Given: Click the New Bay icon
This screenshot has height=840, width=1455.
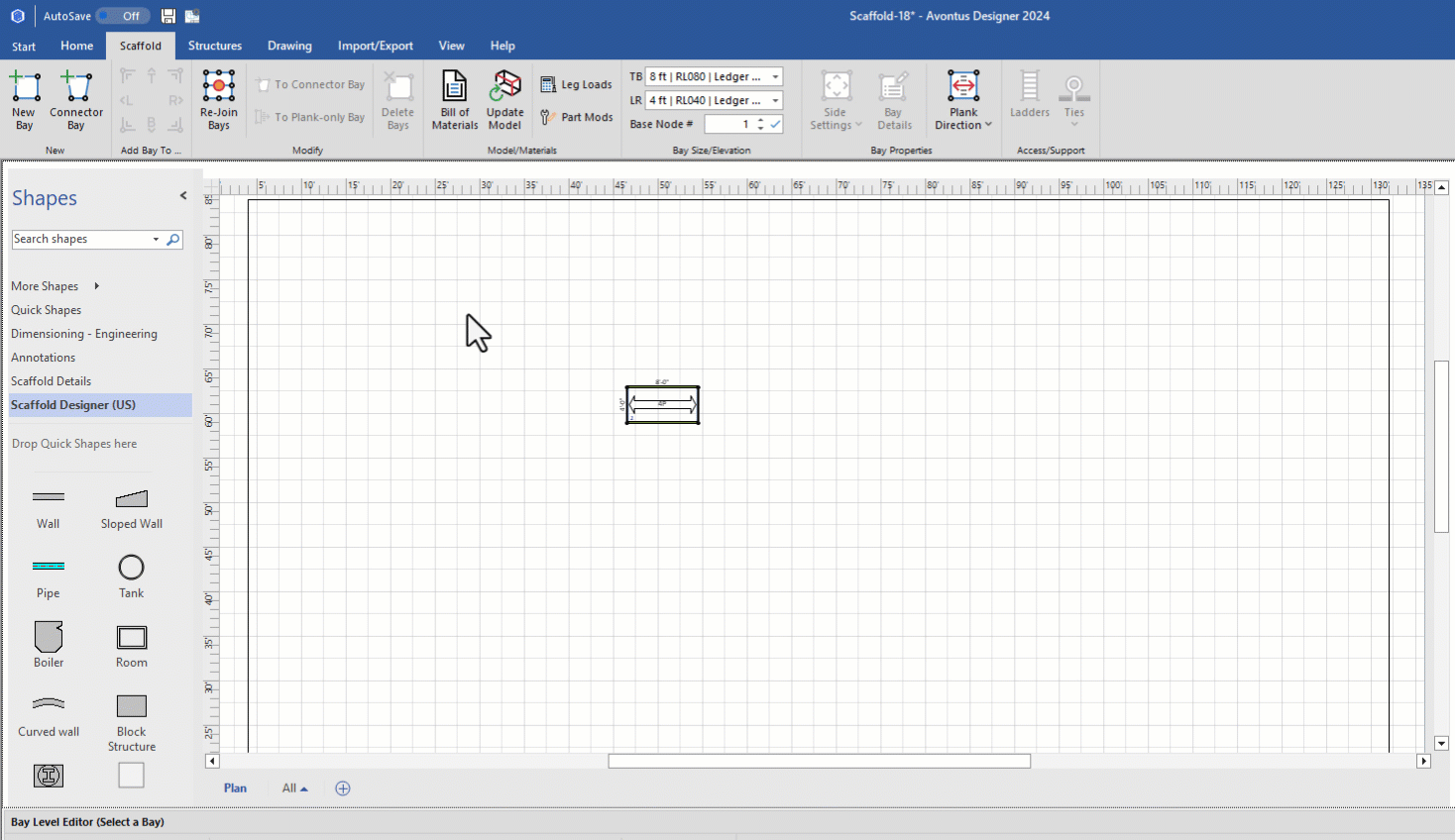Looking at the screenshot, I should [25, 87].
